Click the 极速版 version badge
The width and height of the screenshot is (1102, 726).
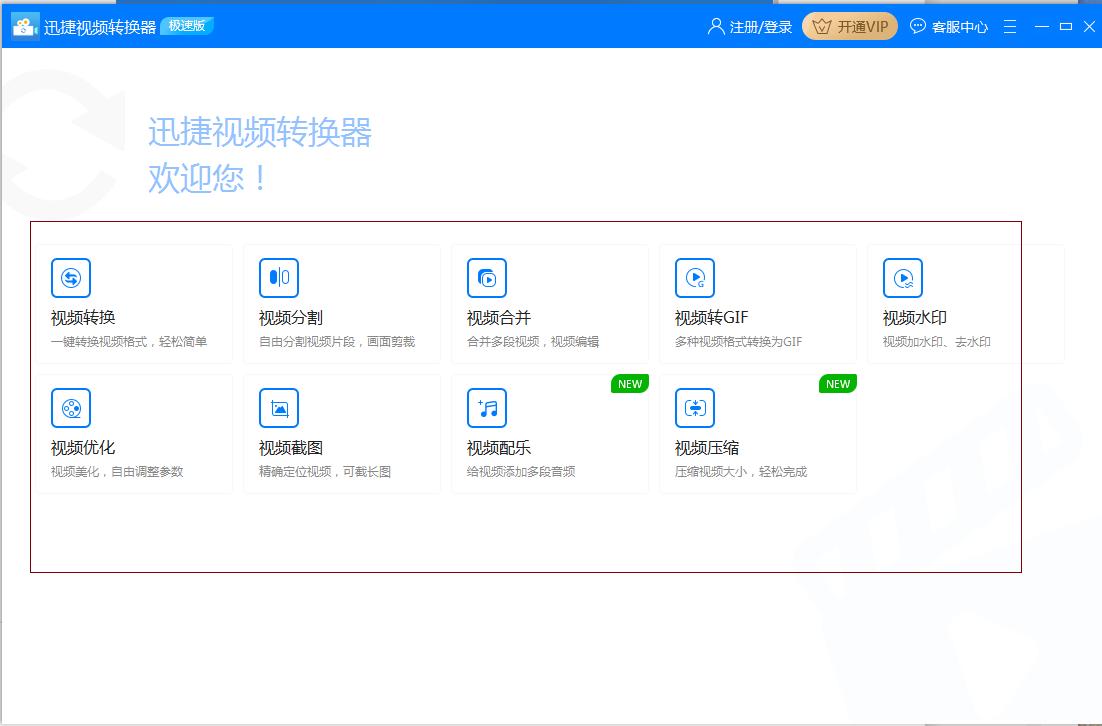187,26
